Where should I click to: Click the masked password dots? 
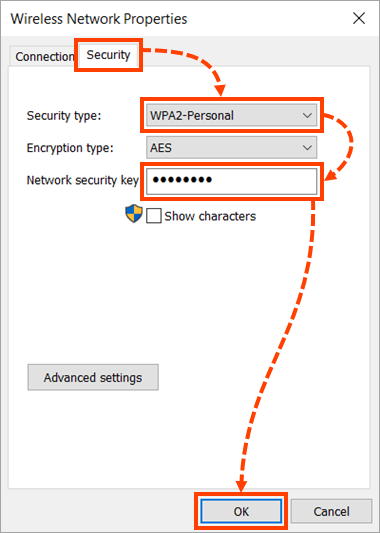[182, 180]
